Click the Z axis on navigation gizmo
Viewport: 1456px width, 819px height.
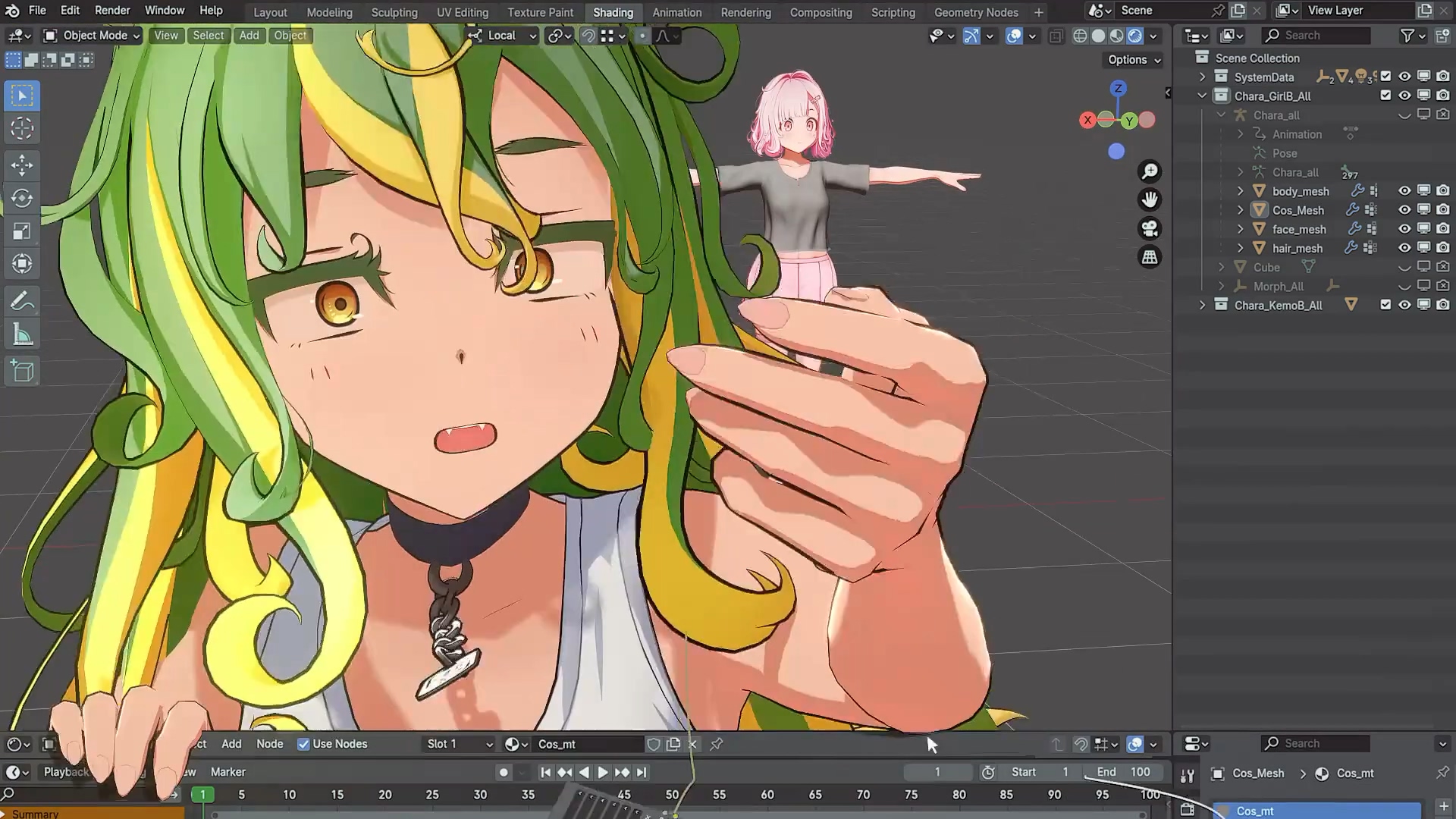[1118, 89]
